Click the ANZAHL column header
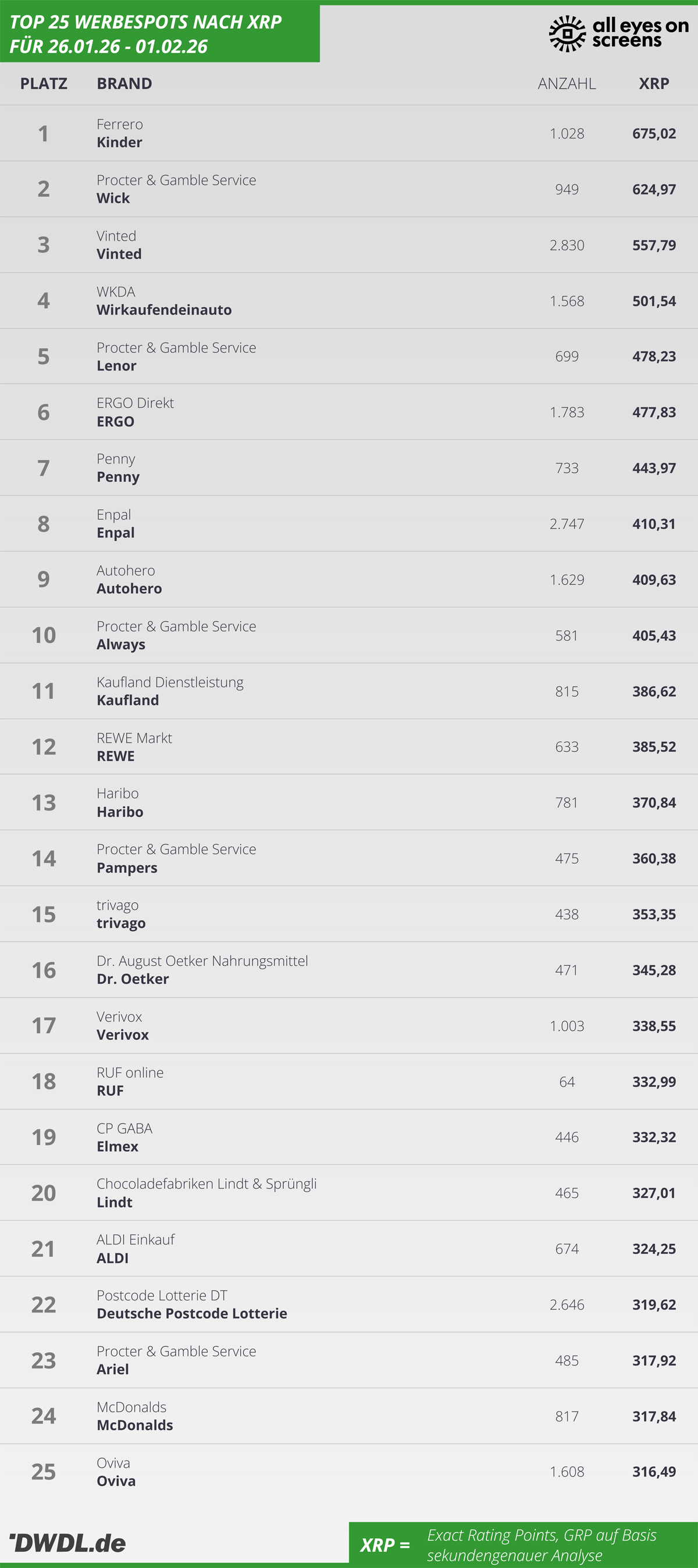 [567, 83]
